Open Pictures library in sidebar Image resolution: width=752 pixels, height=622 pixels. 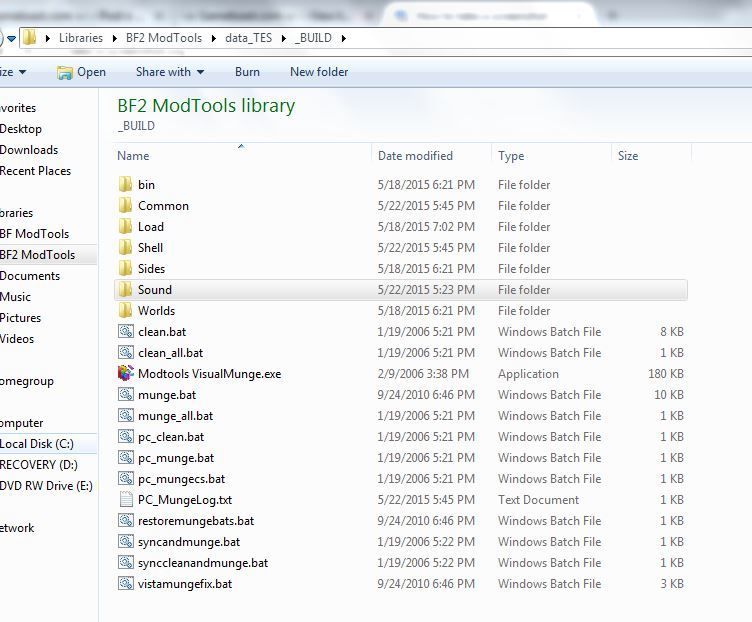pos(20,318)
